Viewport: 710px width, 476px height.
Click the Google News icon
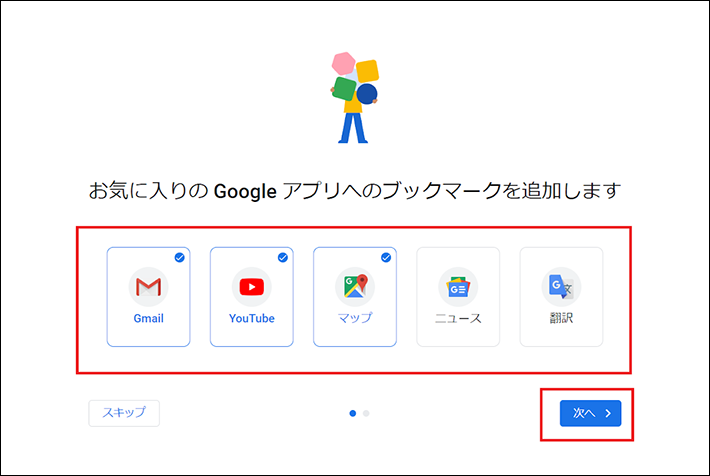pyautogui.click(x=458, y=287)
